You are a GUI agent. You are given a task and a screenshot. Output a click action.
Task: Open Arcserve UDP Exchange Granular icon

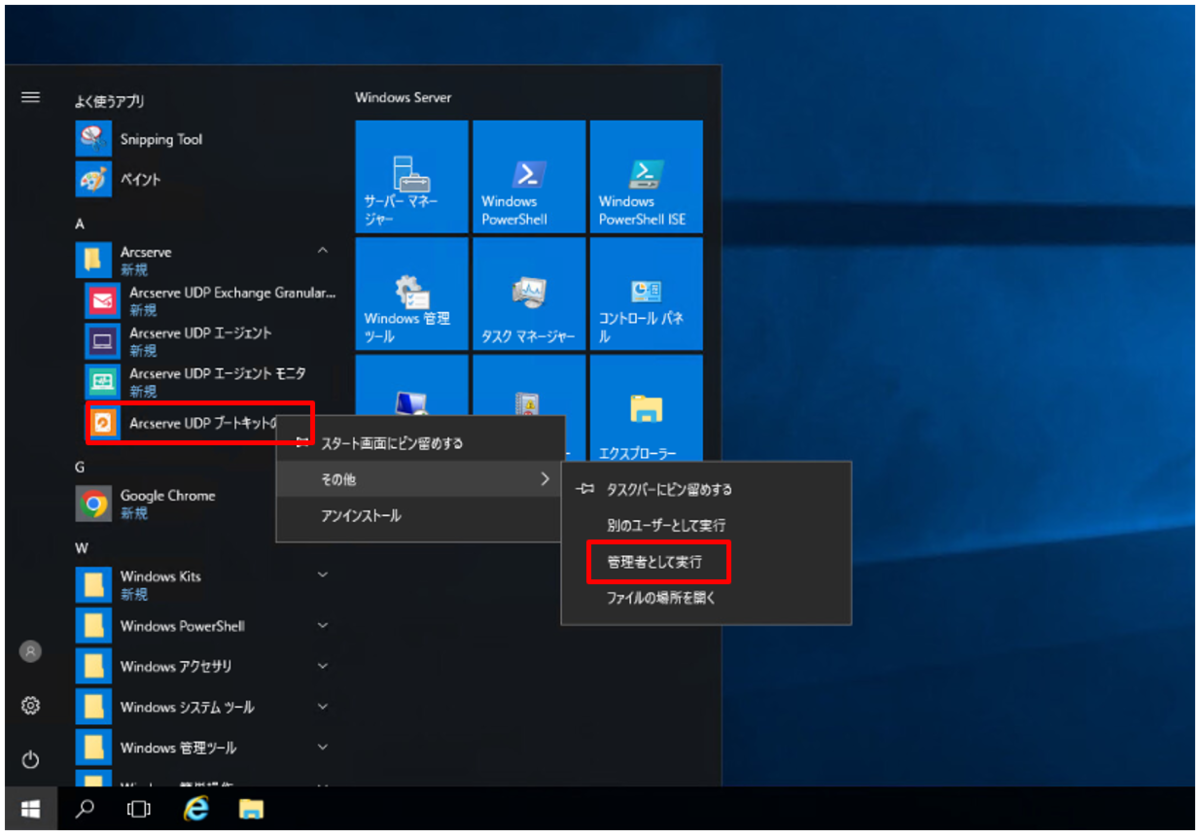pyautogui.click(x=102, y=300)
